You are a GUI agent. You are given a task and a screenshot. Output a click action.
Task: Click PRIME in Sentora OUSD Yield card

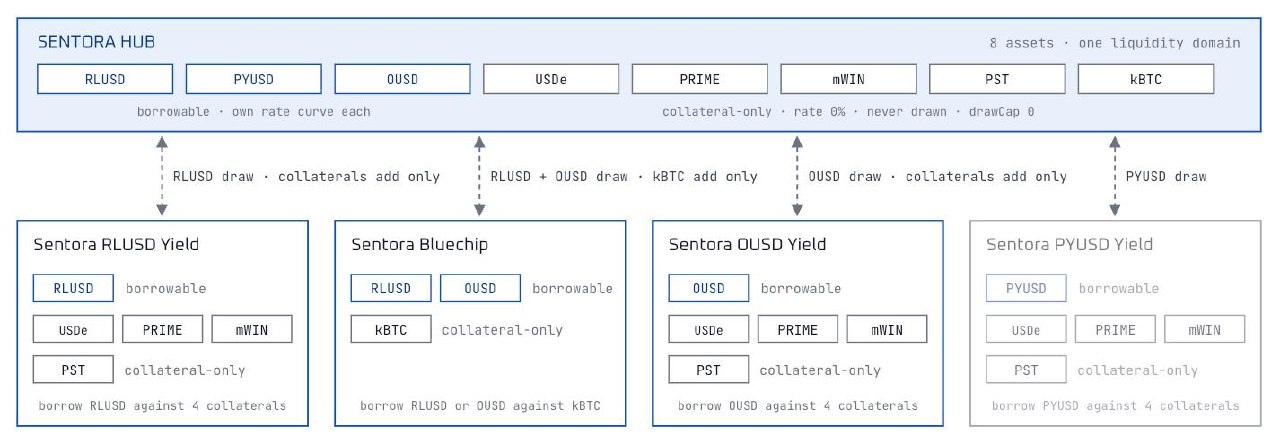pyautogui.click(x=797, y=329)
